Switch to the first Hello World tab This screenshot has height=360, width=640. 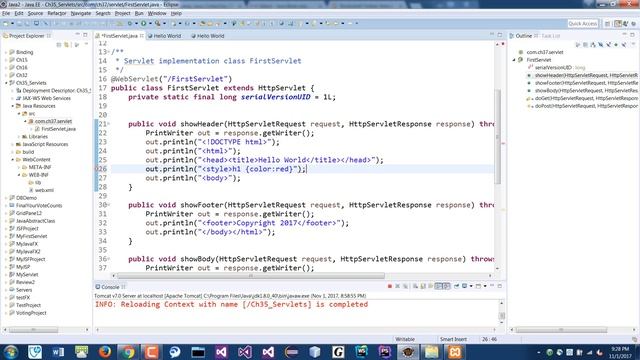coord(164,36)
